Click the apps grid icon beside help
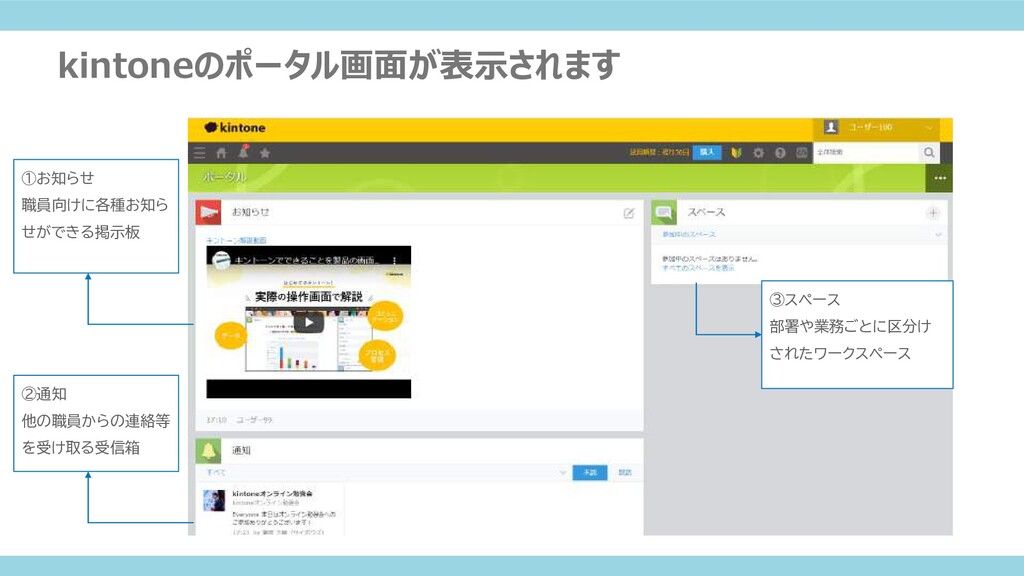 pos(802,153)
